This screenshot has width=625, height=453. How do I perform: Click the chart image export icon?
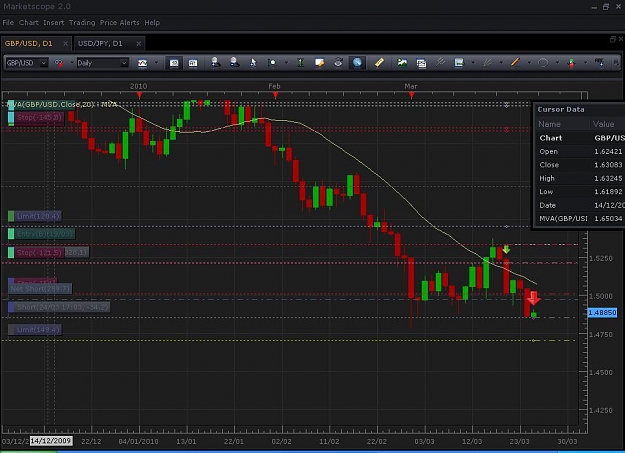[459, 63]
